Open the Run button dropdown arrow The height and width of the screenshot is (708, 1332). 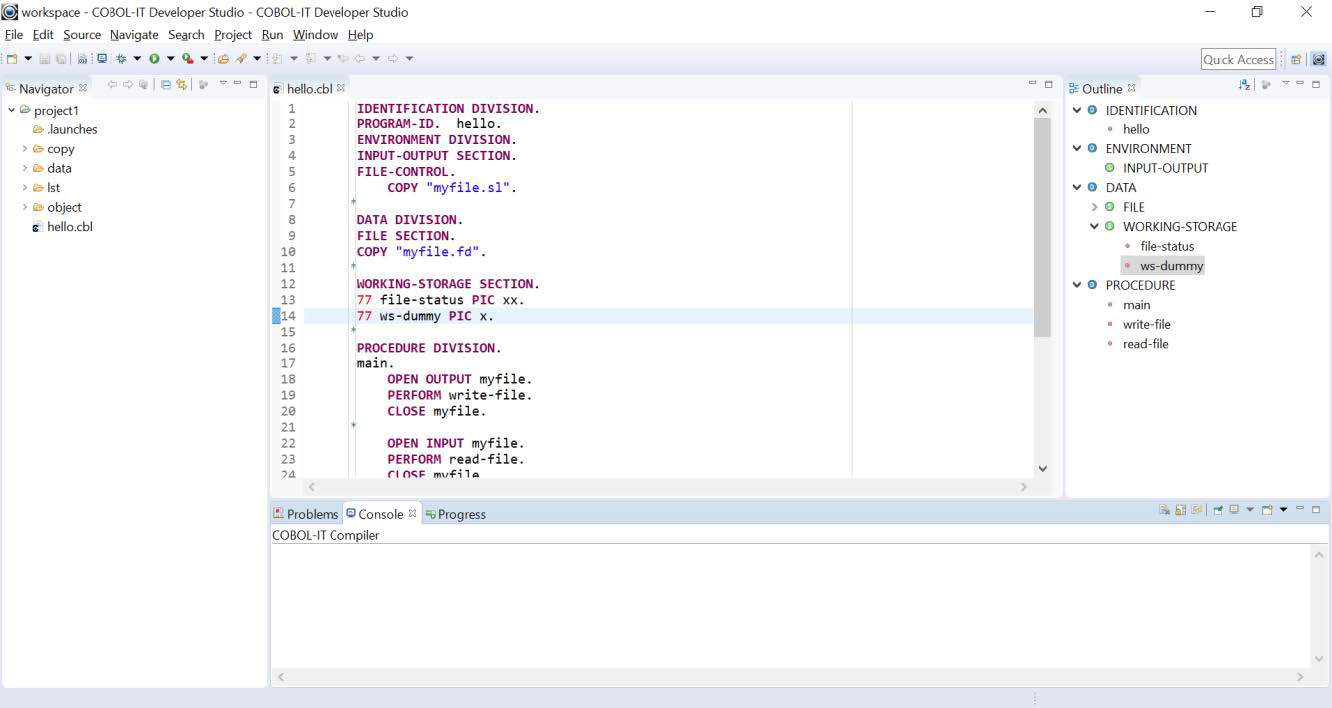click(x=170, y=57)
